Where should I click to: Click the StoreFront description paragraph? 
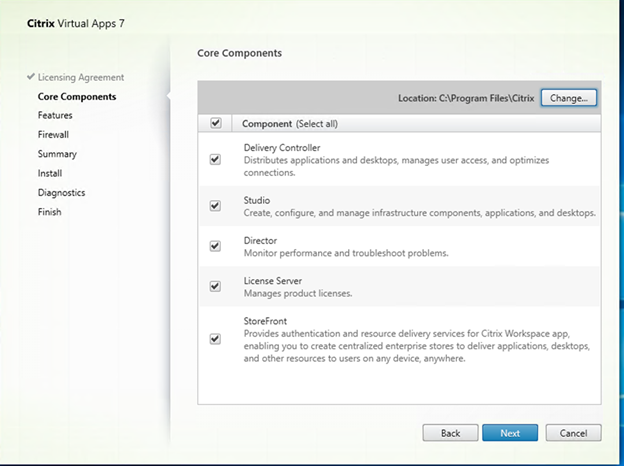[417, 346]
